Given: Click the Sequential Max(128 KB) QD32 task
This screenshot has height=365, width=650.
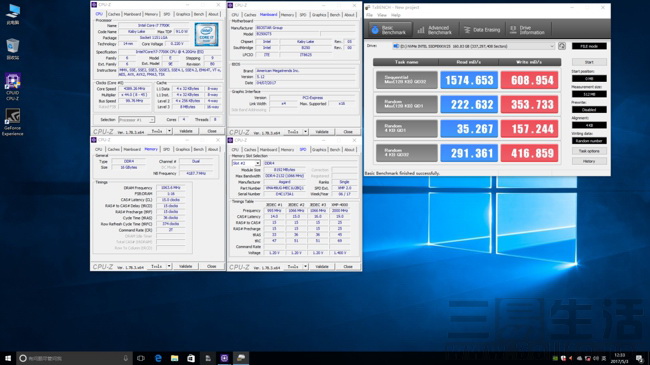Looking at the screenshot, I should (x=407, y=80).
